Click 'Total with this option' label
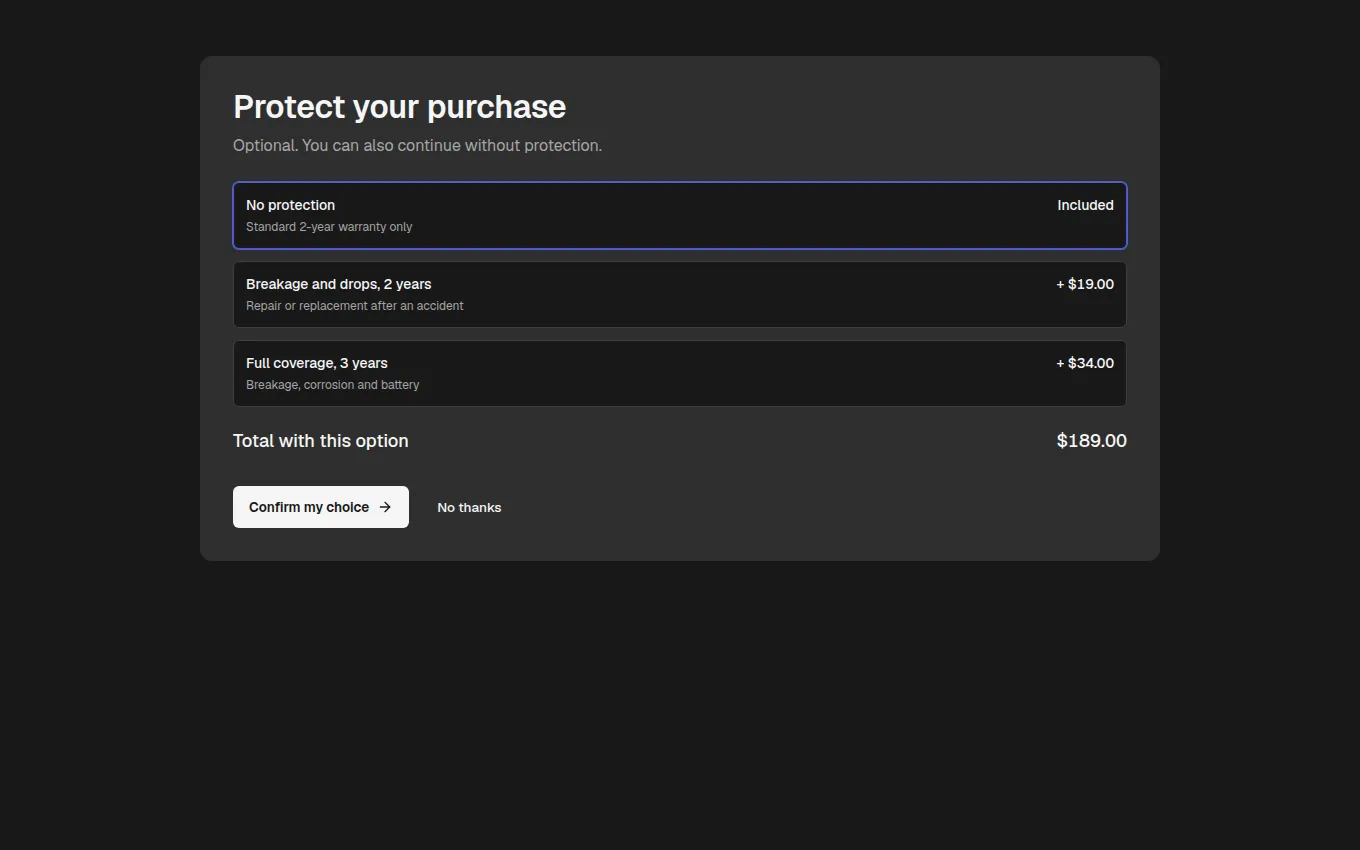Viewport: 1360px width, 850px height. click(x=321, y=441)
